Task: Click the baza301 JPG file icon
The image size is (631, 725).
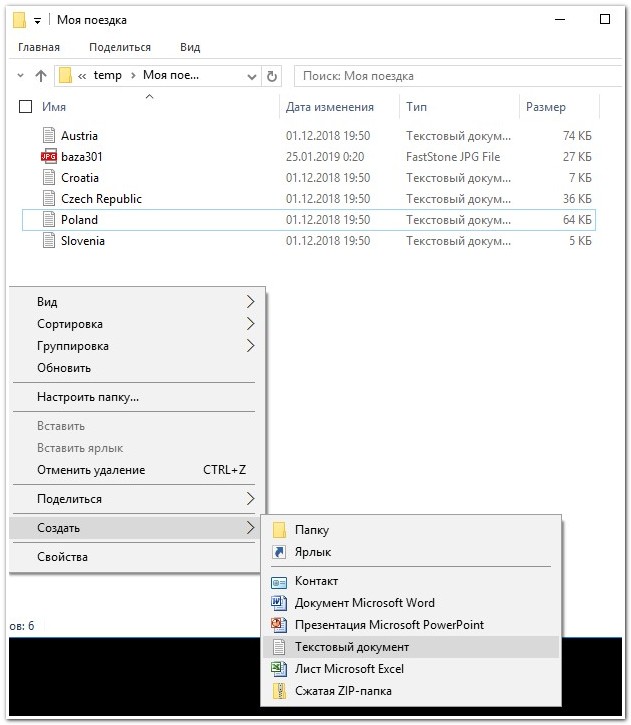Action: (x=50, y=157)
